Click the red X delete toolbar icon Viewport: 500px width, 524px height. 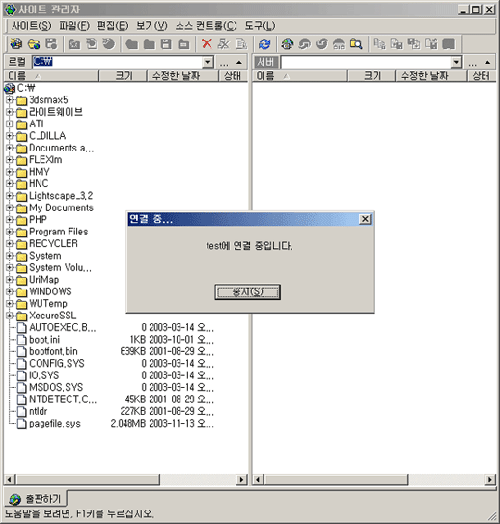pyautogui.click(x=207, y=44)
